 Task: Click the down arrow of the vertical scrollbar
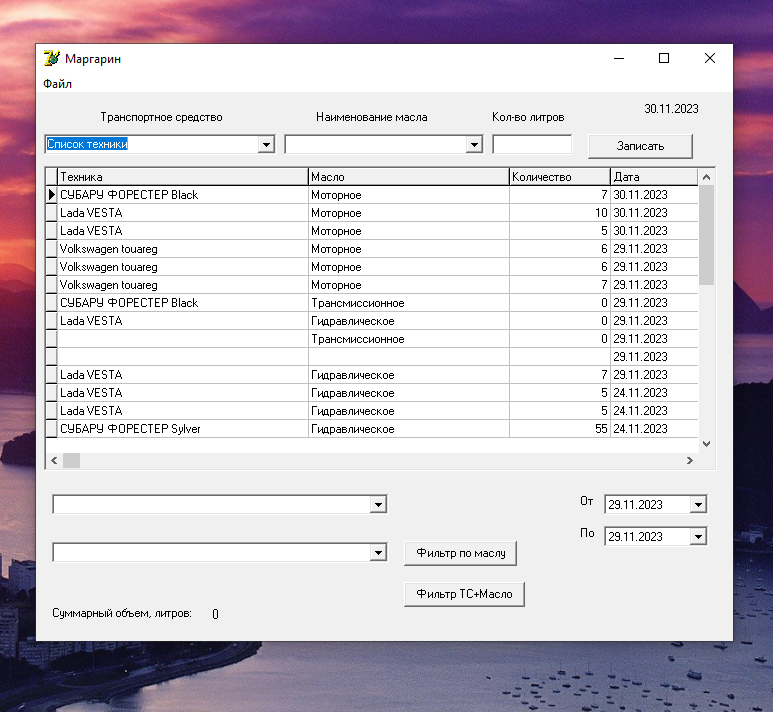click(706, 444)
